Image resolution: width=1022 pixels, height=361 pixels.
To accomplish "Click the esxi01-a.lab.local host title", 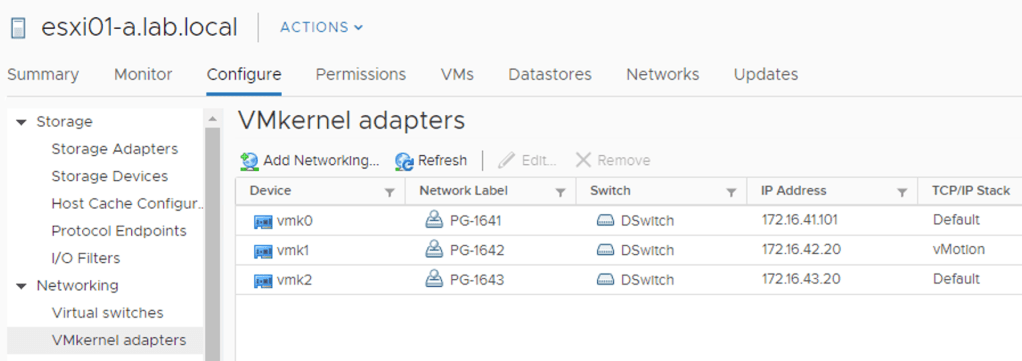I will [139, 27].
